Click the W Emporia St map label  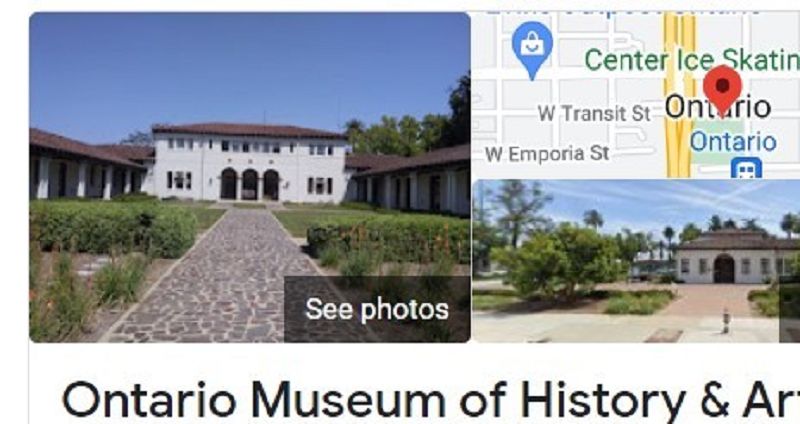[x=547, y=154]
